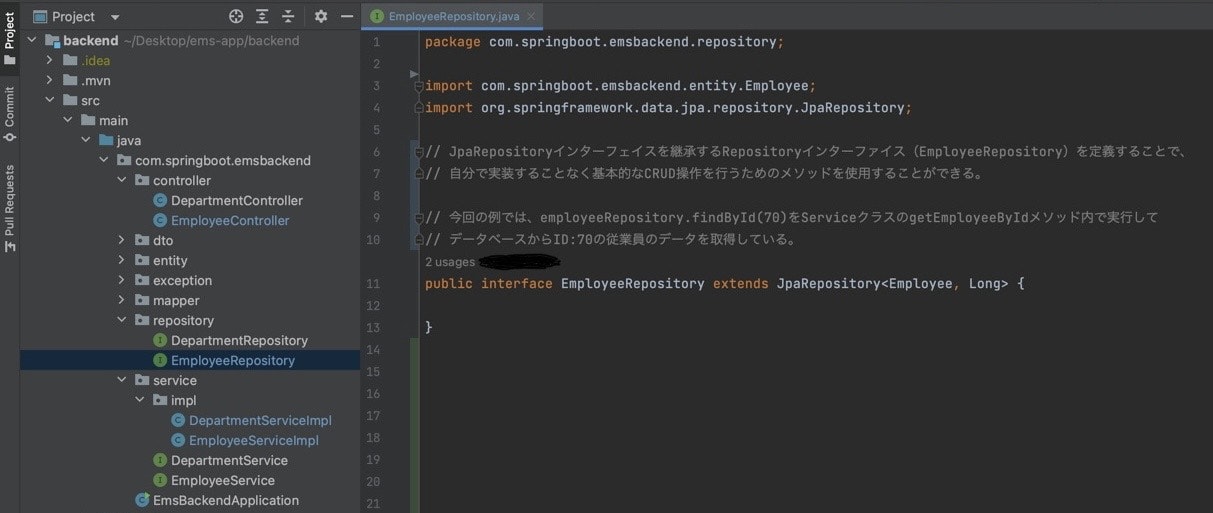Select EmployeeService interface in tree
The width and height of the screenshot is (1213, 513).
pos(222,480)
